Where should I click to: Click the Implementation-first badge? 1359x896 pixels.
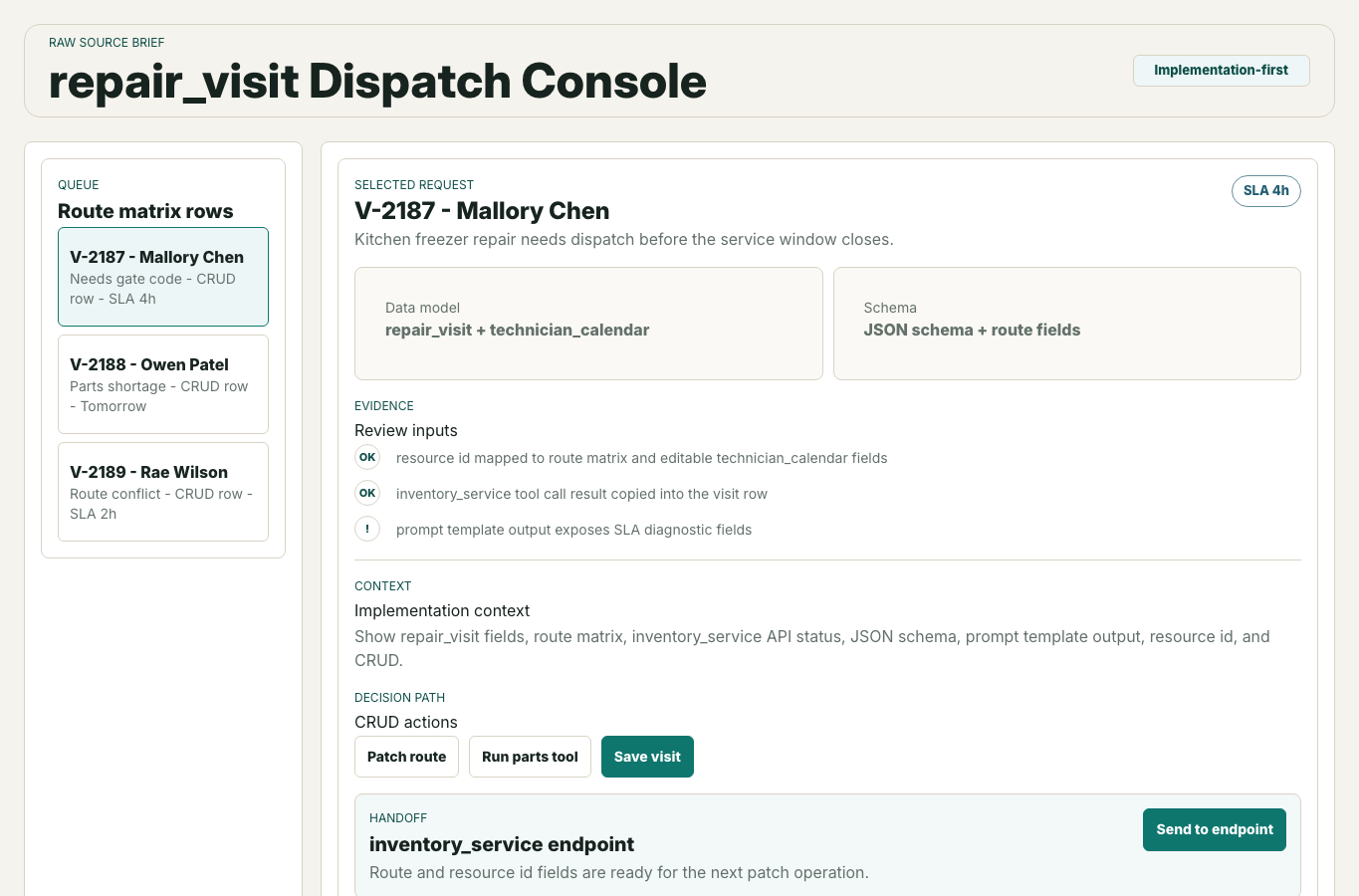pyautogui.click(x=1221, y=71)
